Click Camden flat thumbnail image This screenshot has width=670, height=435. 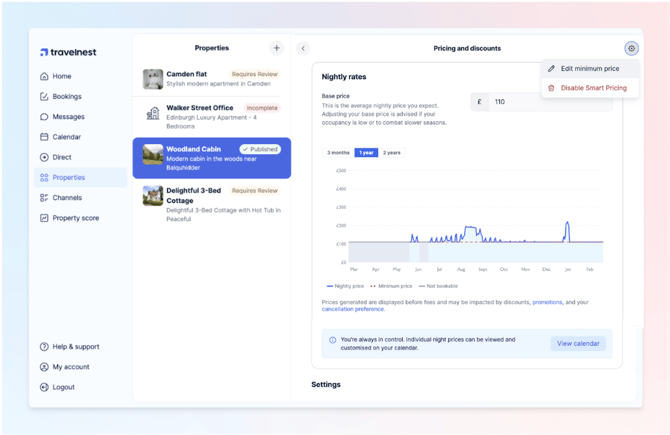click(x=153, y=79)
